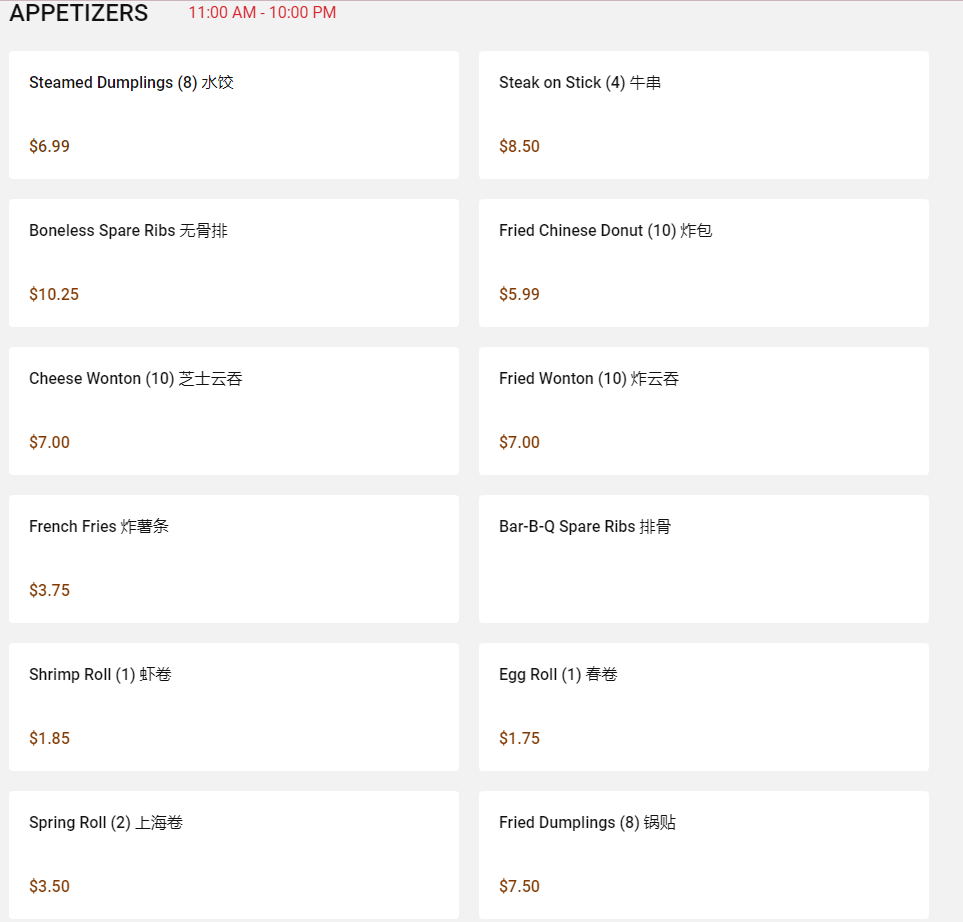Click the $5.99 Fried Chinese Donut price
The height and width of the screenshot is (922, 963).
click(x=519, y=295)
